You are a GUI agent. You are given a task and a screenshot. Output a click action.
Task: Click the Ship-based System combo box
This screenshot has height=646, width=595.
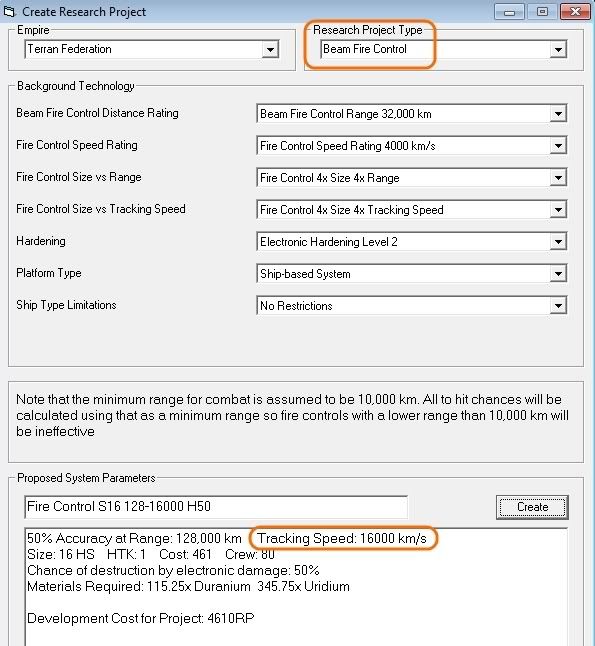pyautogui.click(x=412, y=274)
